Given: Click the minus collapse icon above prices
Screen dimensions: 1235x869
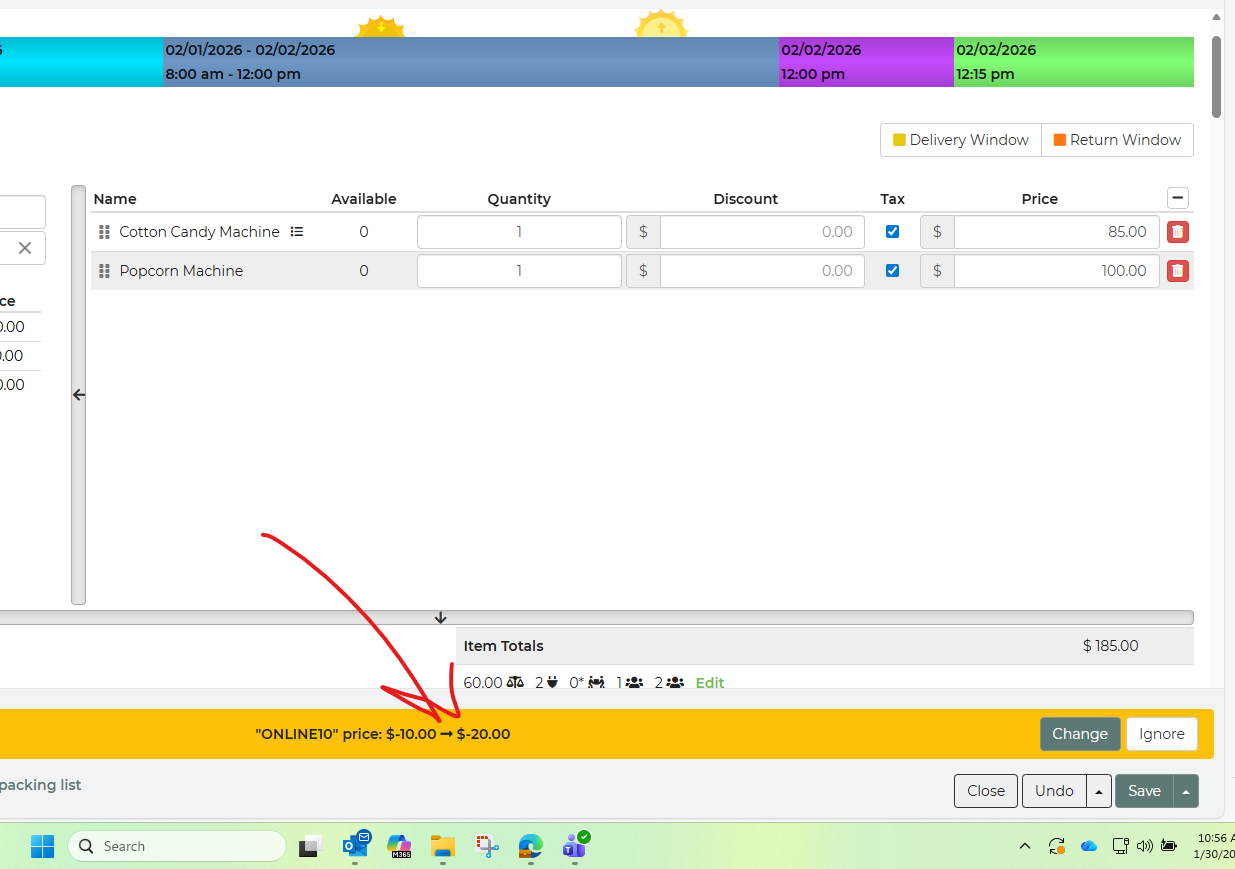Looking at the screenshot, I should click(x=1177, y=198).
